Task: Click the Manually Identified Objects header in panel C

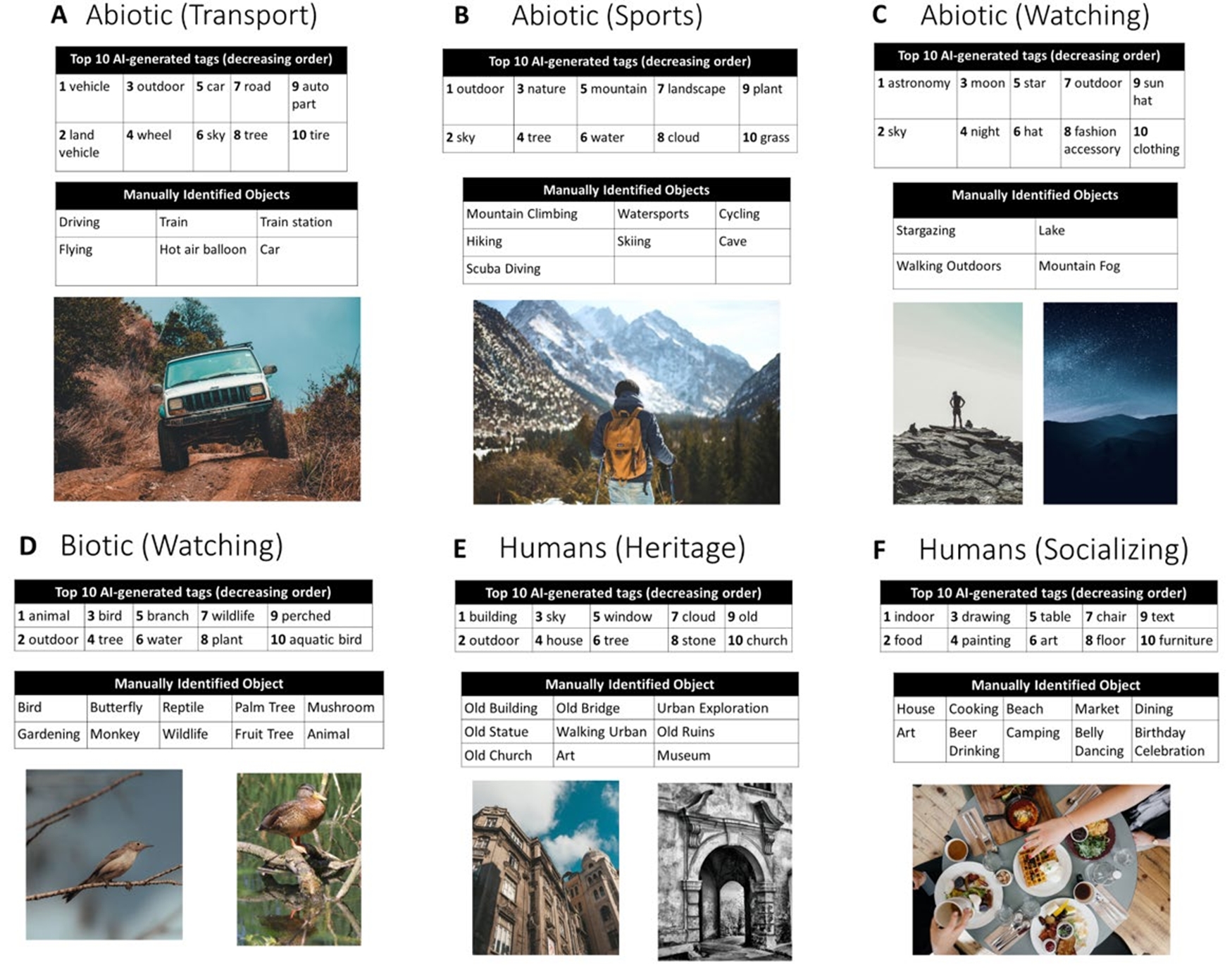Action: pyautogui.click(x=1035, y=195)
